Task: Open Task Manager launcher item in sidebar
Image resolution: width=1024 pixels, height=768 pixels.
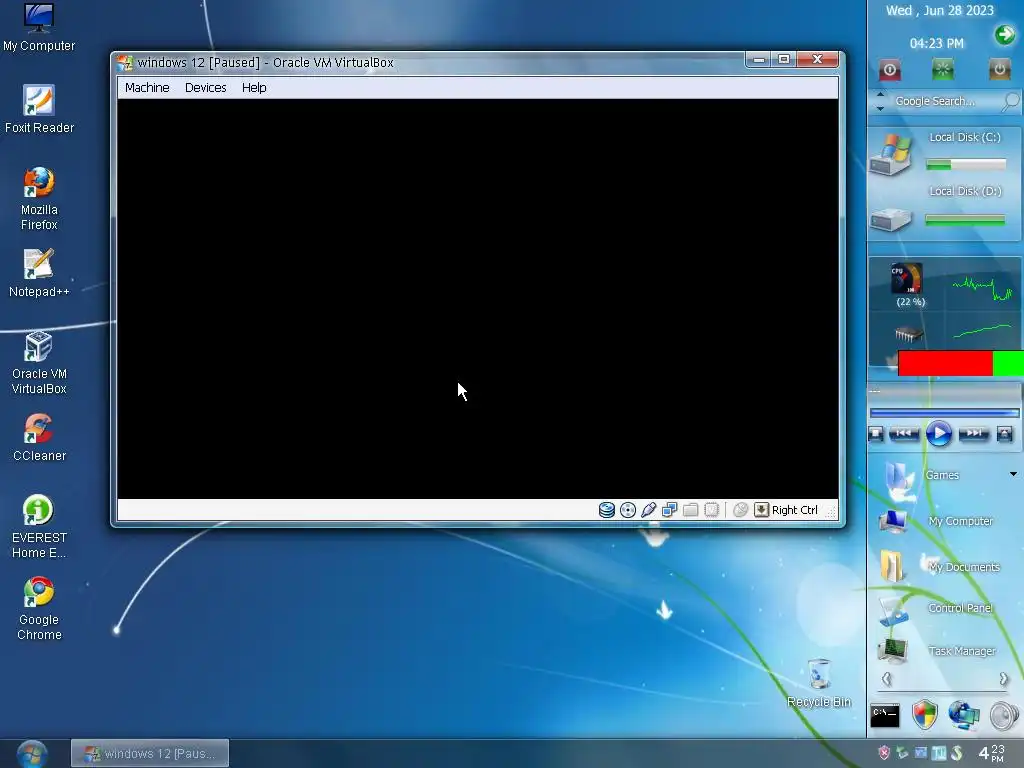Action: click(x=937, y=650)
